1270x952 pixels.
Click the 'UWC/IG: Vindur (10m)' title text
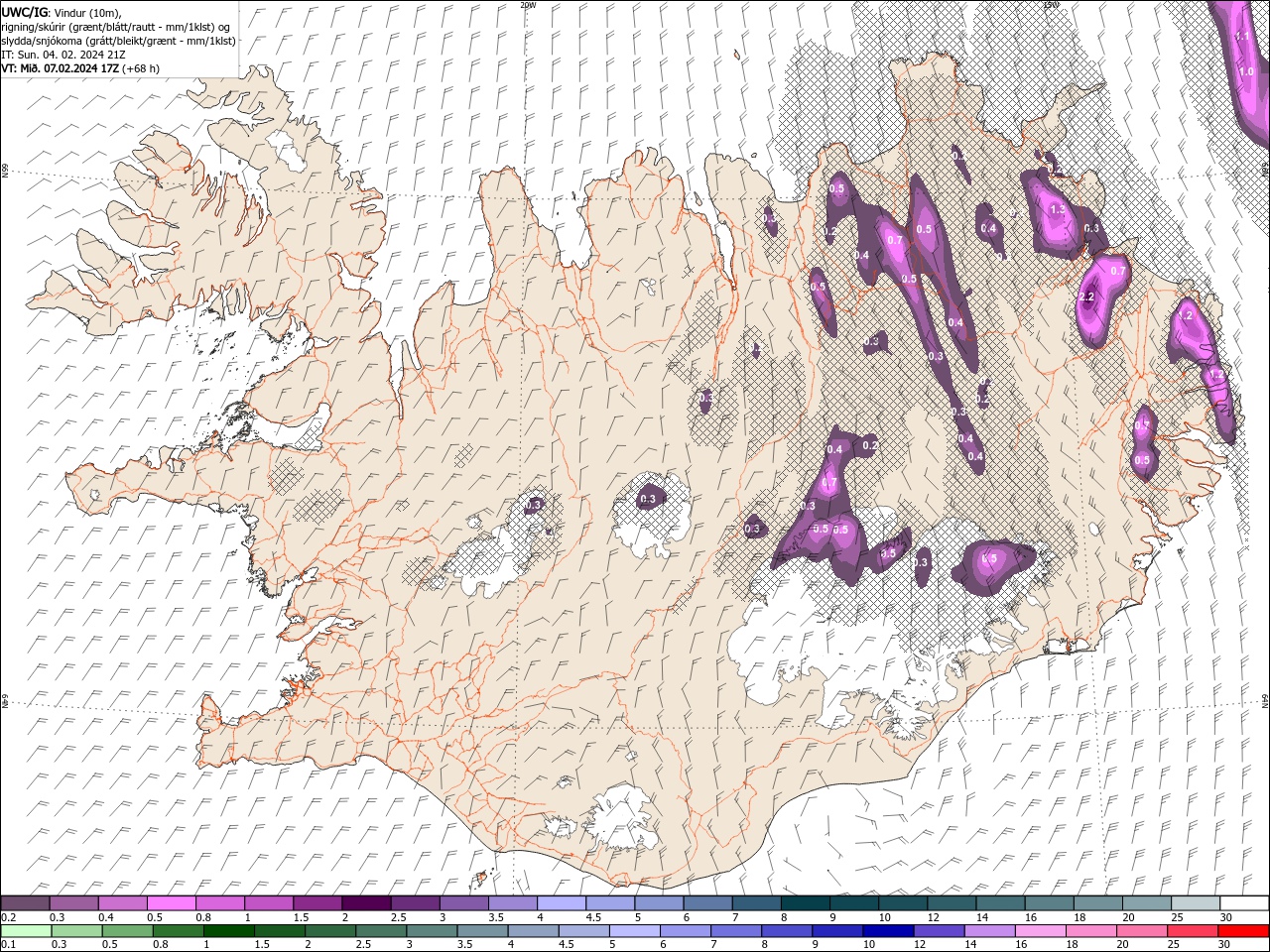(62, 12)
